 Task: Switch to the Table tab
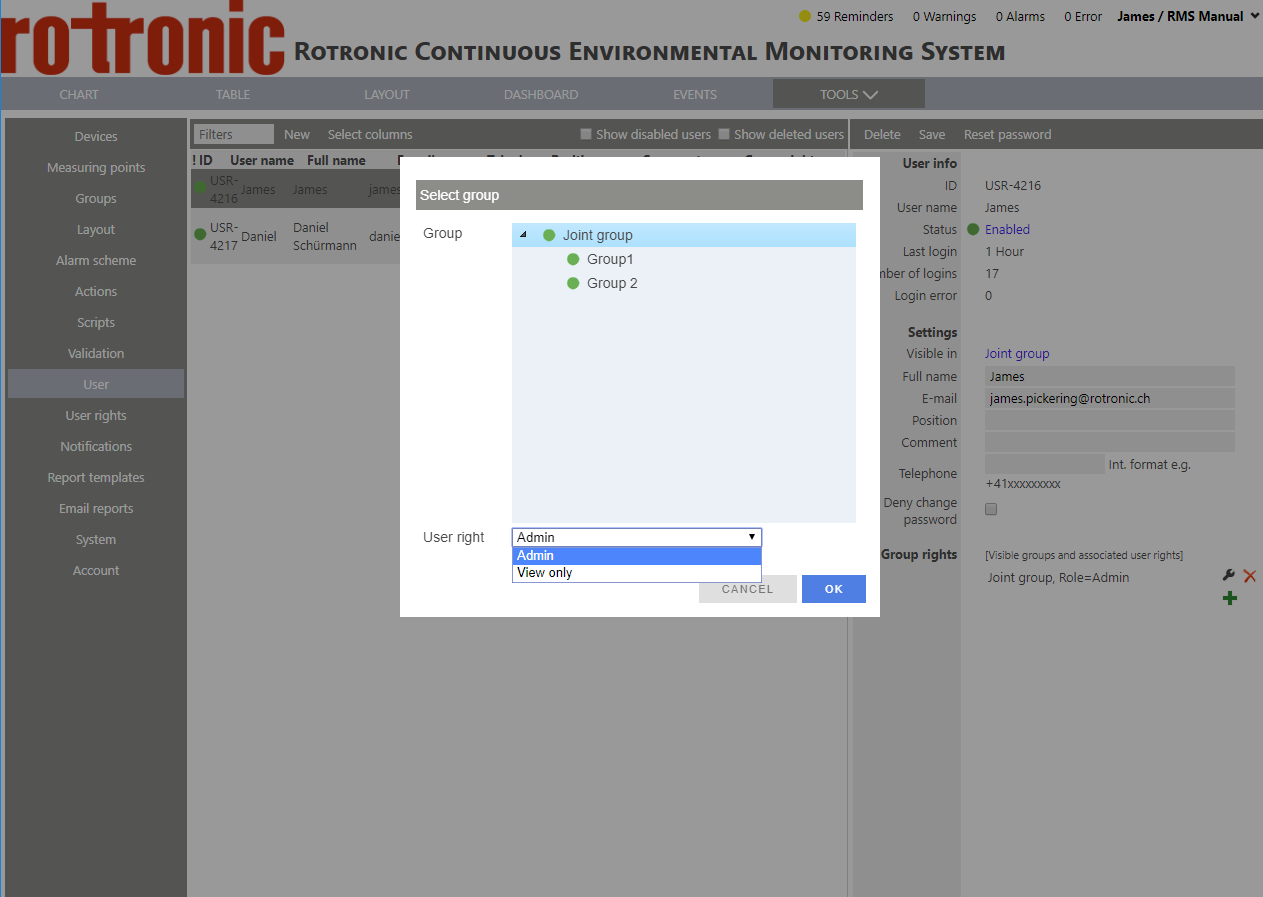(x=233, y=94)
